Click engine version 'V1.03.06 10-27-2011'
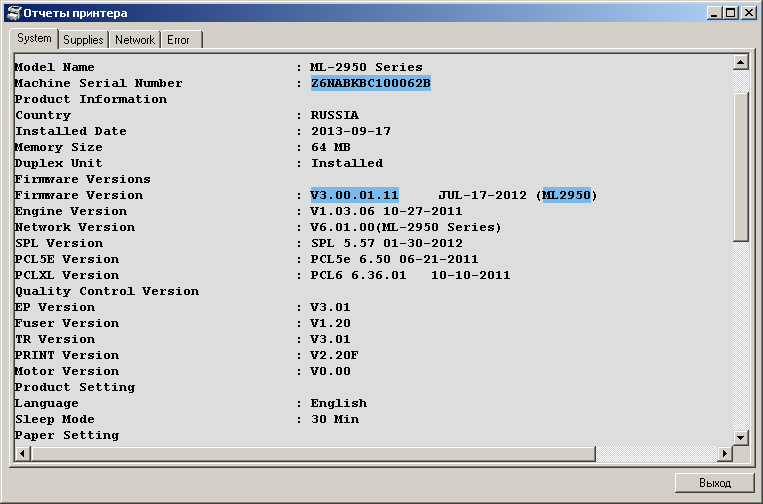The width and height of the screenshot is (763, 504). click(386, 211)
